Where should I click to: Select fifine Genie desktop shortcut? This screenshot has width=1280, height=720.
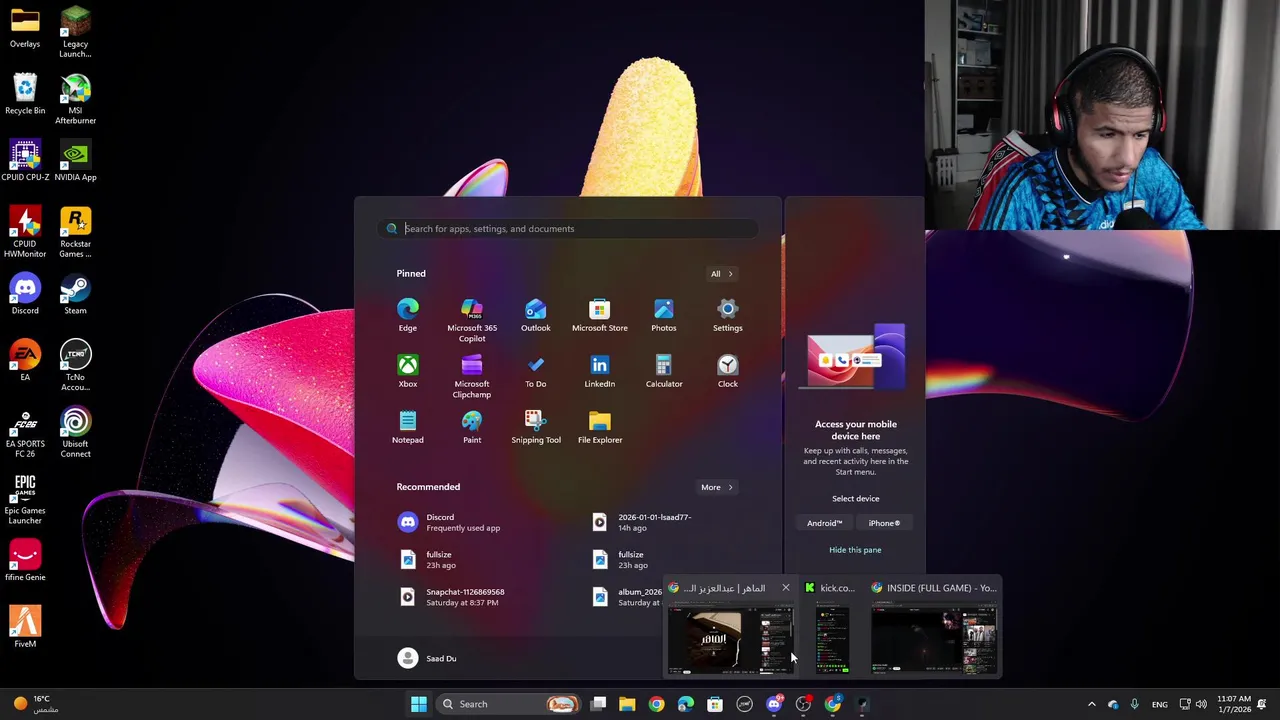(25, 561)
